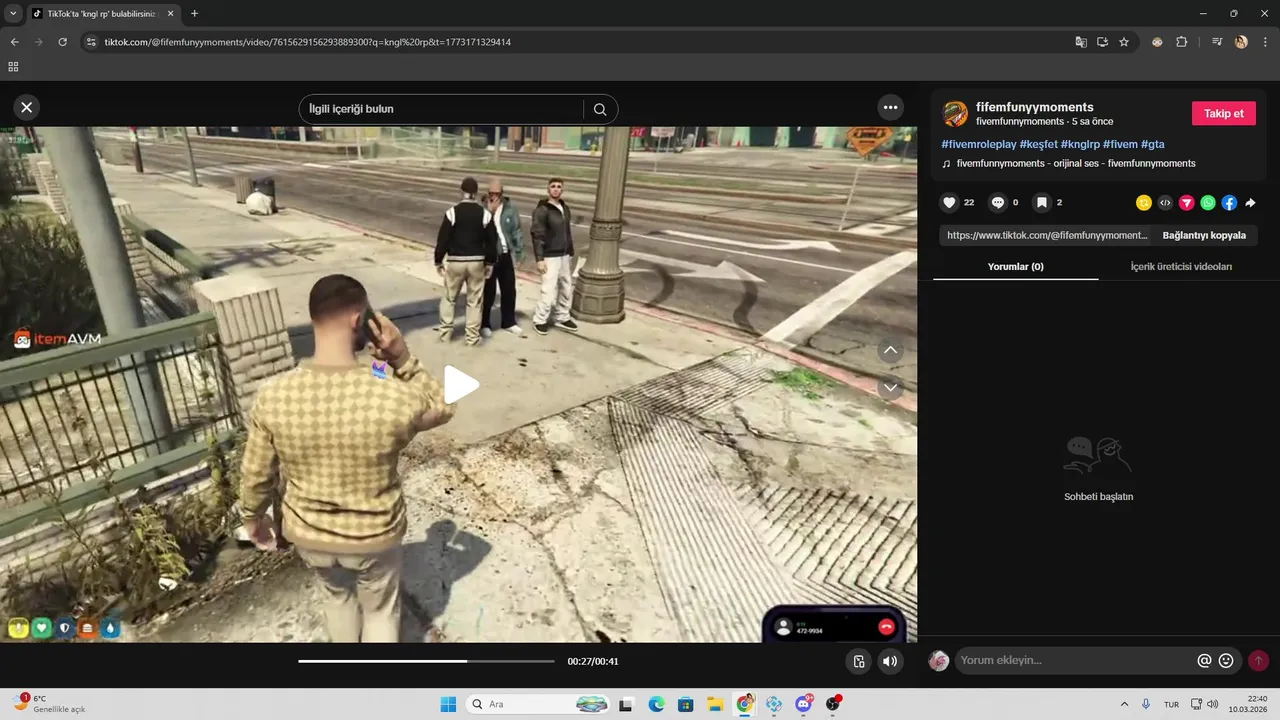Open the #gta hashtag
1280x720 pixels.
[x=1152, y=144]
